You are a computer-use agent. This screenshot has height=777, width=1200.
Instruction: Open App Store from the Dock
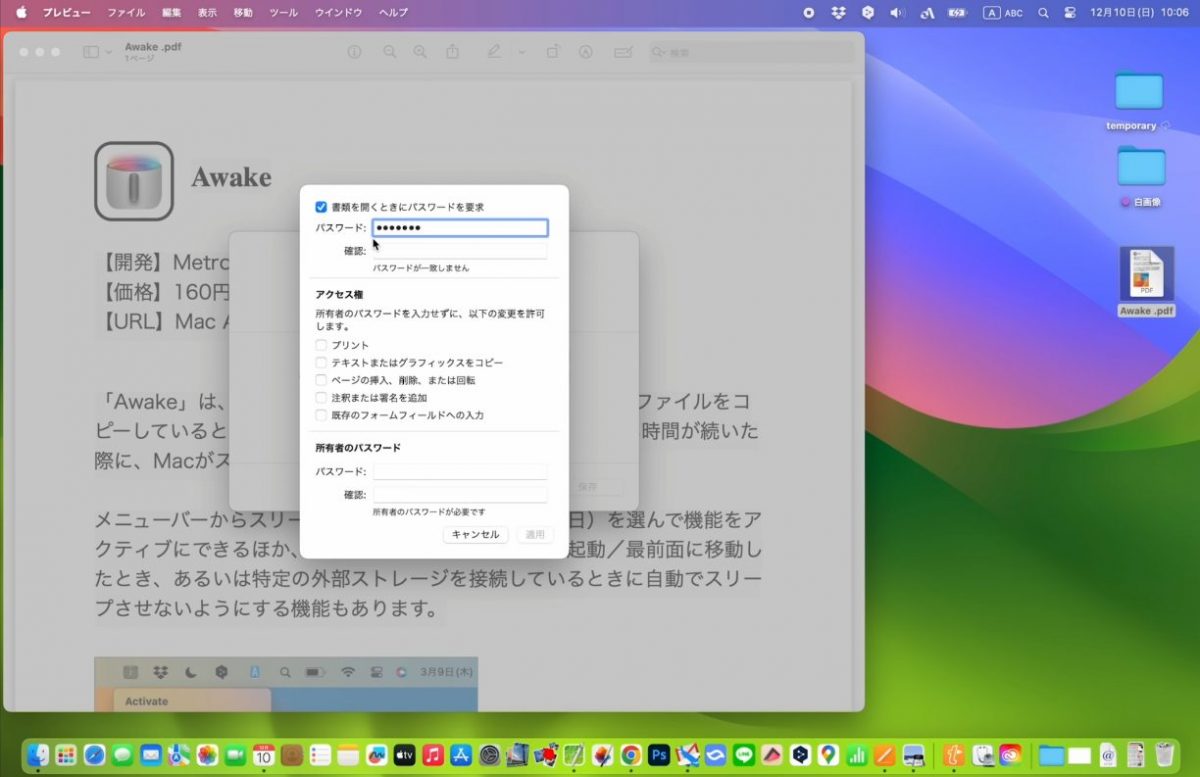[x=461, y=754]
